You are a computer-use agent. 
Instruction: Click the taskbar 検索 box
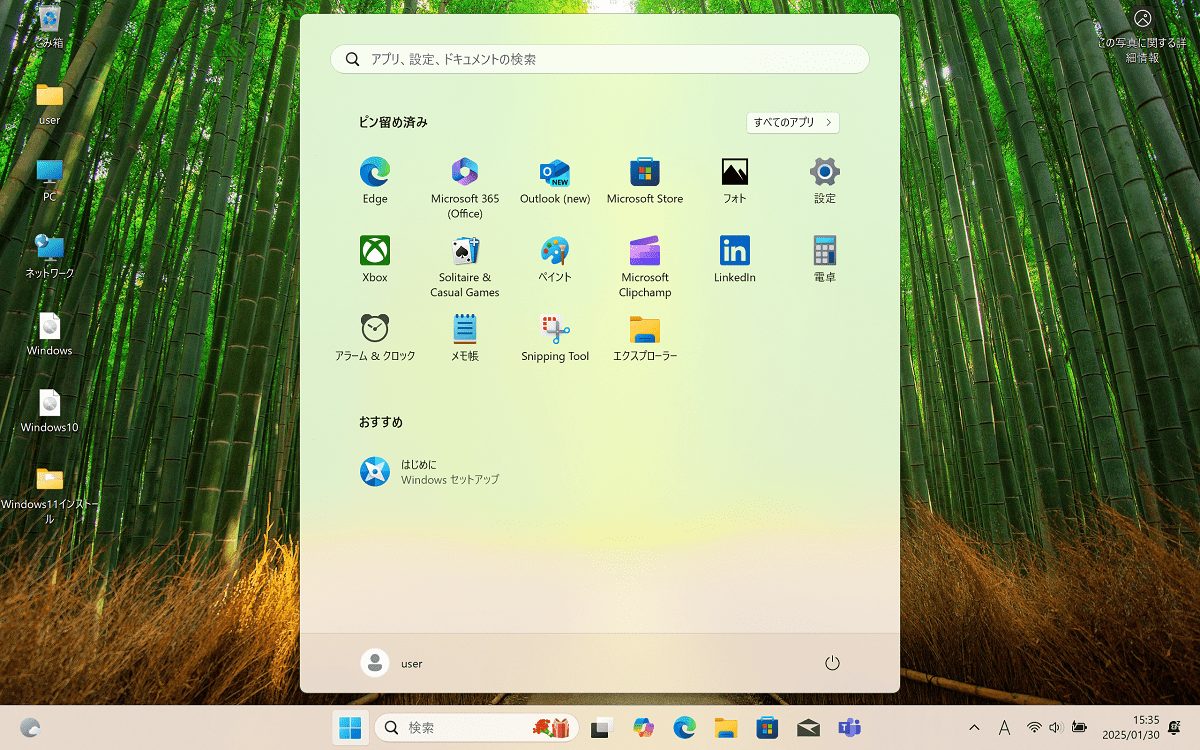(477, 728)
